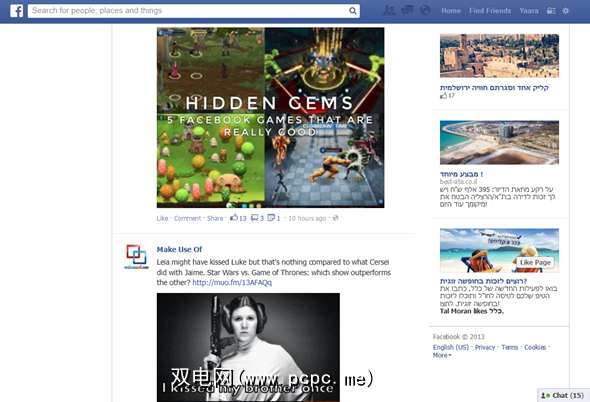This screenshot has width=590, height=402.
Task: Open the privacy shortcuts lock icon
Action: coord(551,11)
